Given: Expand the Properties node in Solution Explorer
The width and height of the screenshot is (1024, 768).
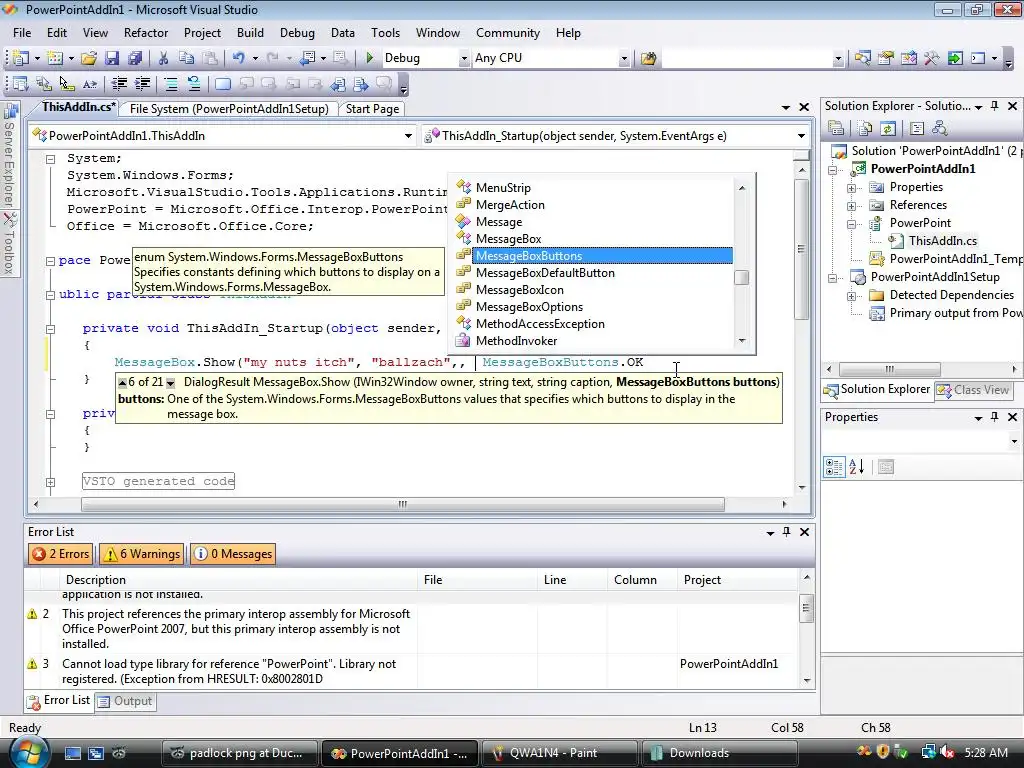Looking at the screenshot, I should click(852, 188).
